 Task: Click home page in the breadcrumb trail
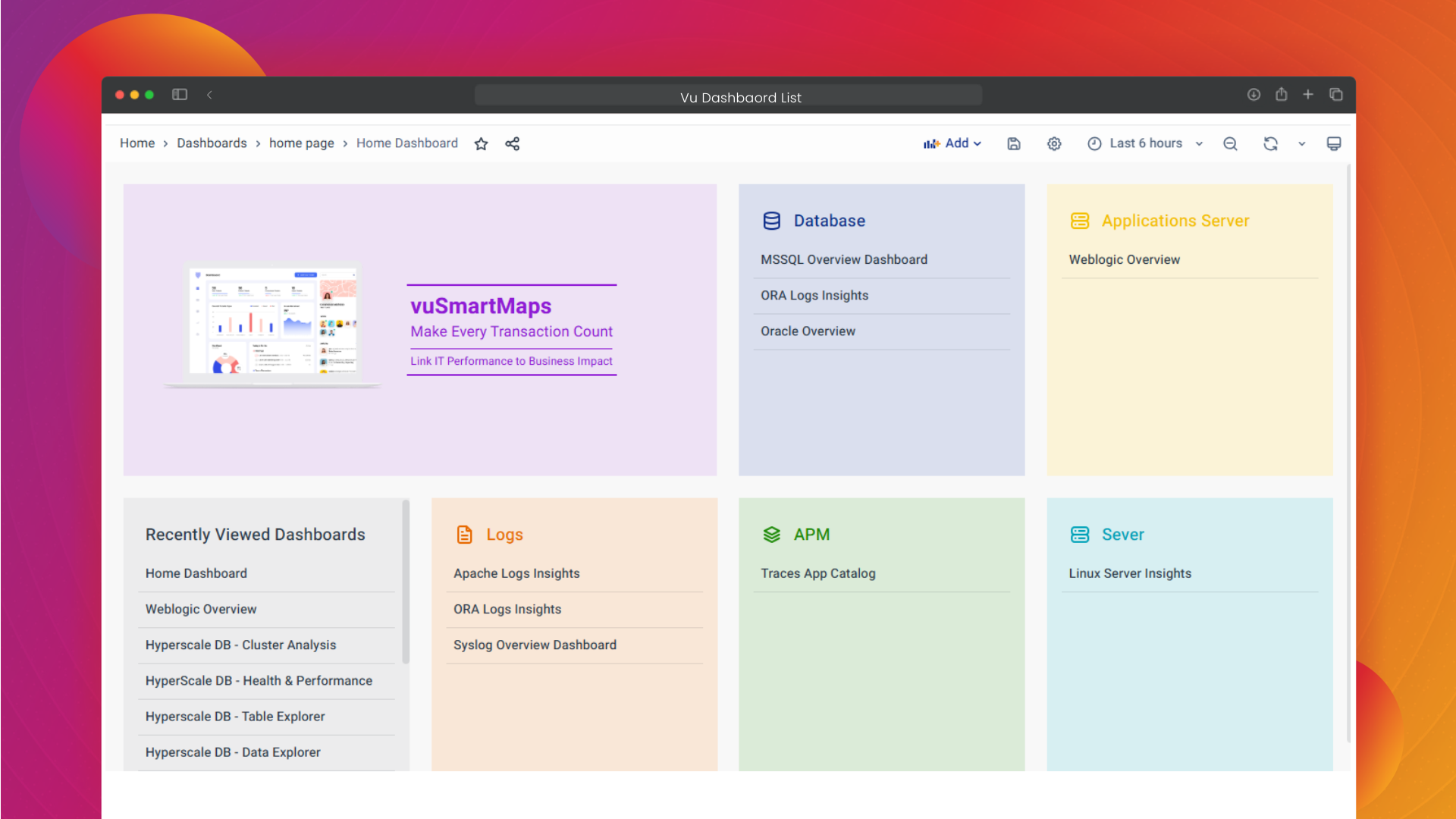click(301, 143)
